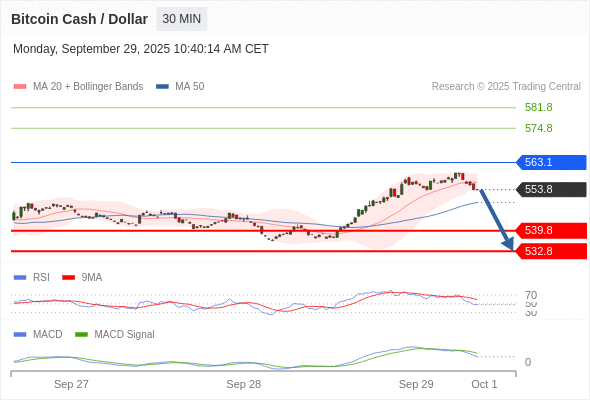Toggle the MACD Signal legend label
Screen dimensions: 590x400
click(x=124, y=335)
